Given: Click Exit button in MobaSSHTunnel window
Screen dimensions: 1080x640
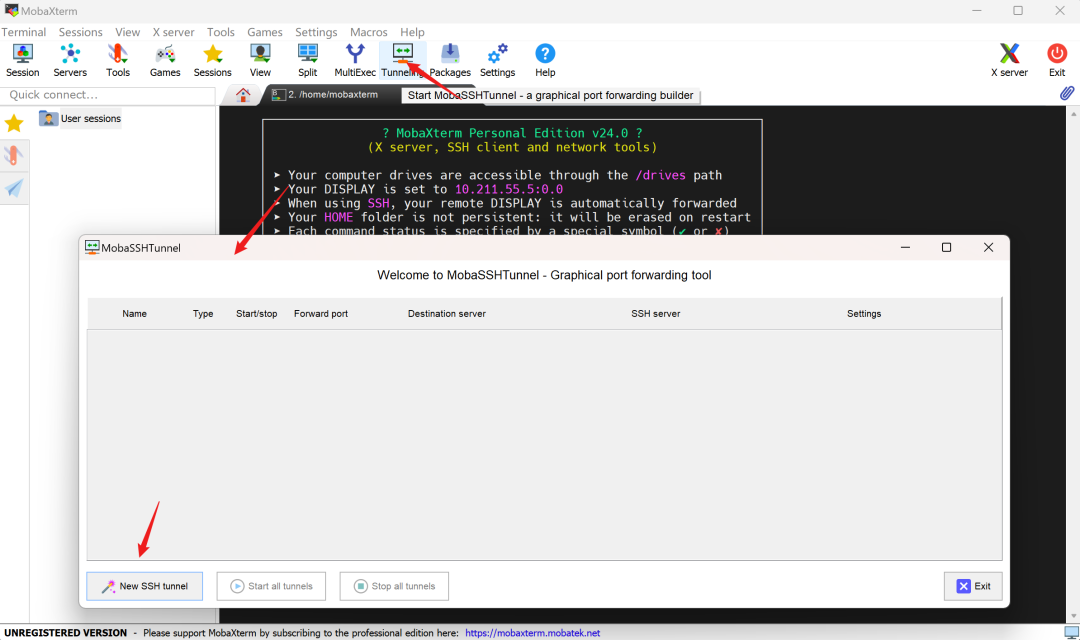Looking at the screenshot, I should [x=973, y=586].
